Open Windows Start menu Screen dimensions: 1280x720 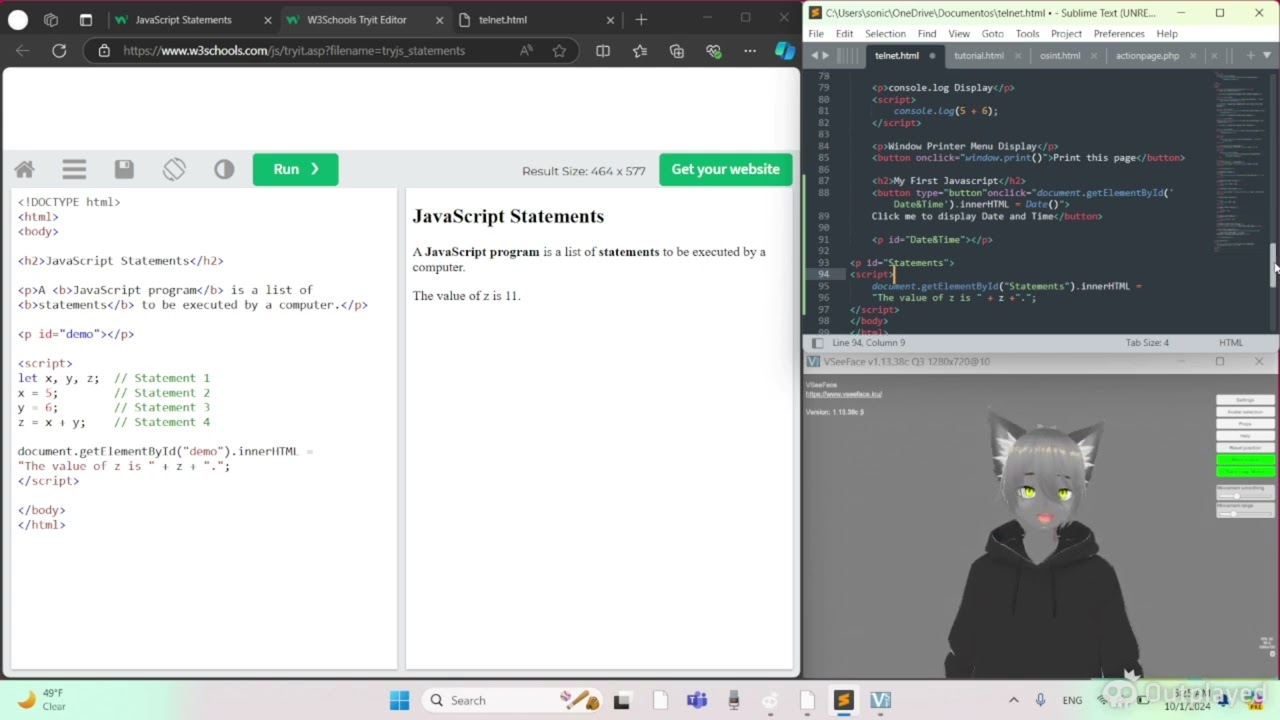(x=399, y=700)
